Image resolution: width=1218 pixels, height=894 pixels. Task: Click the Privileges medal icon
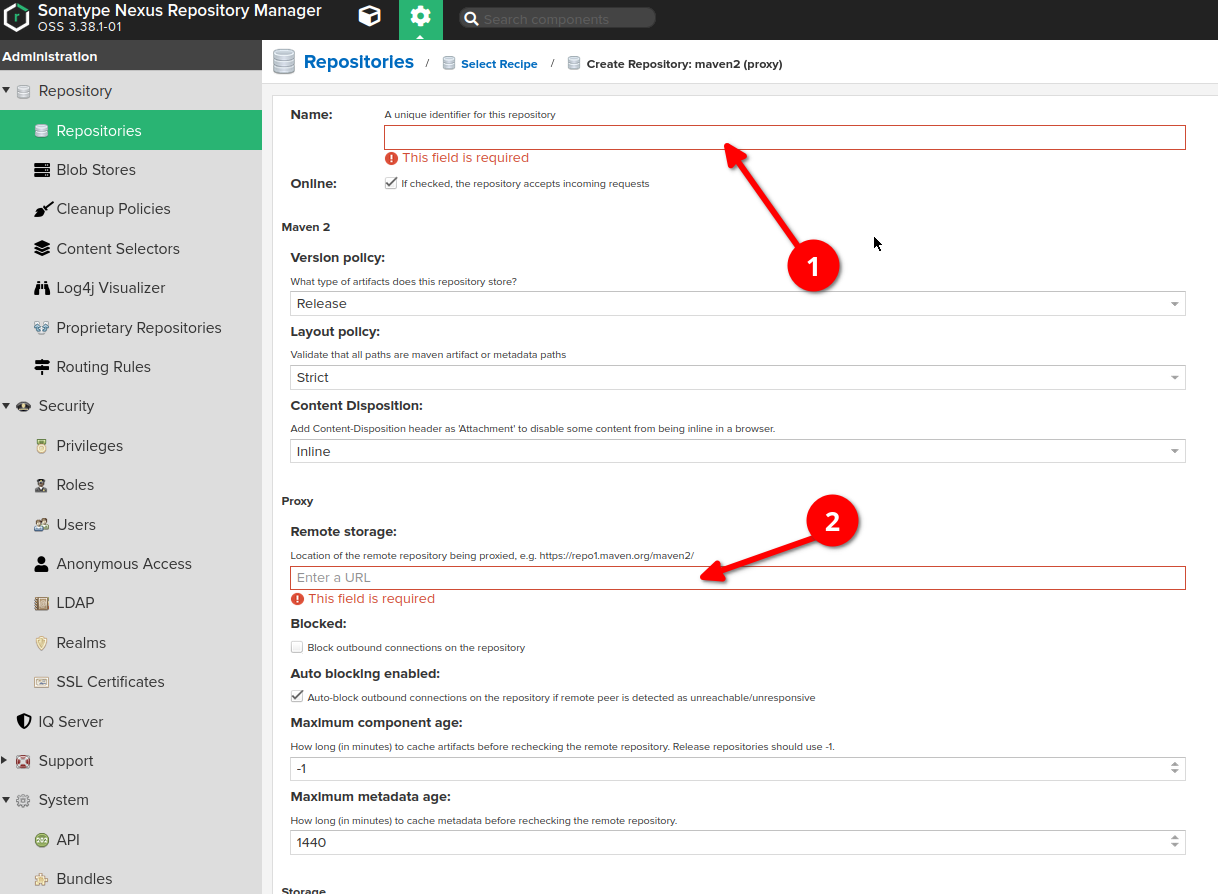click(41, 446)
